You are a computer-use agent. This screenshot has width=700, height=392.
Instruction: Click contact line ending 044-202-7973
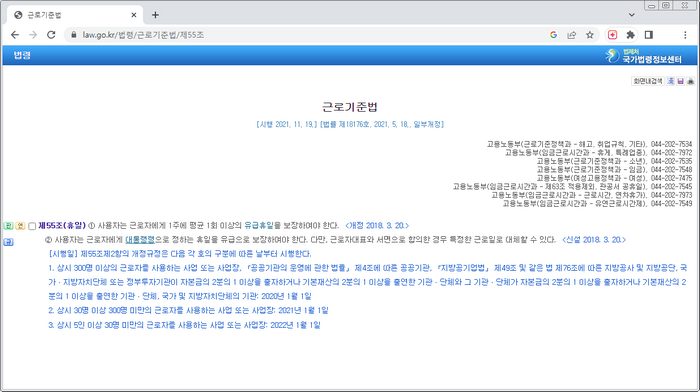592,195
